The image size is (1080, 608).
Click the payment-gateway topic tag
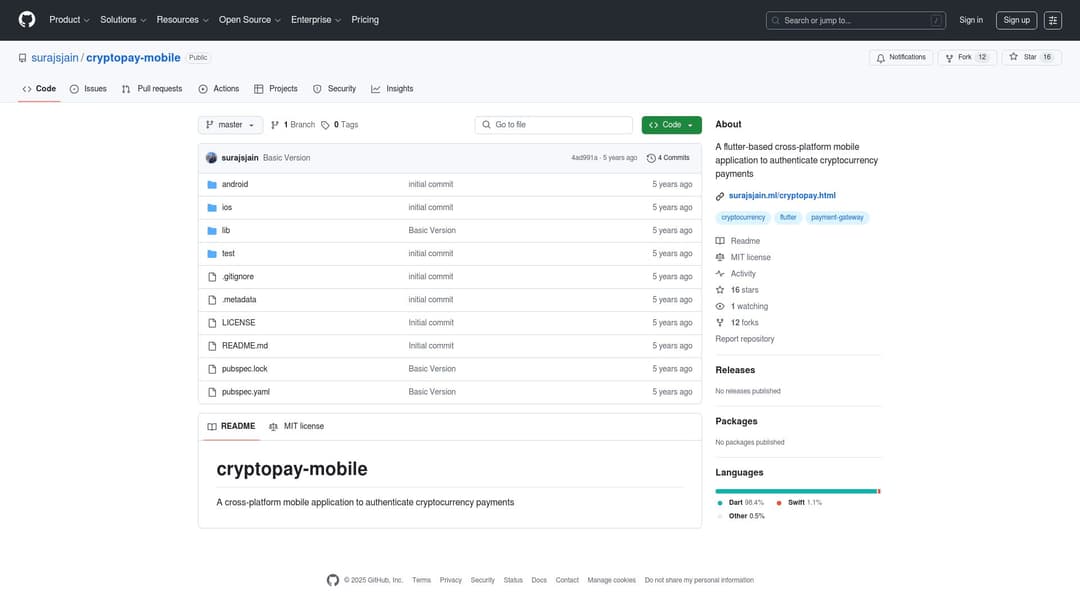click(x=837, y=218)
